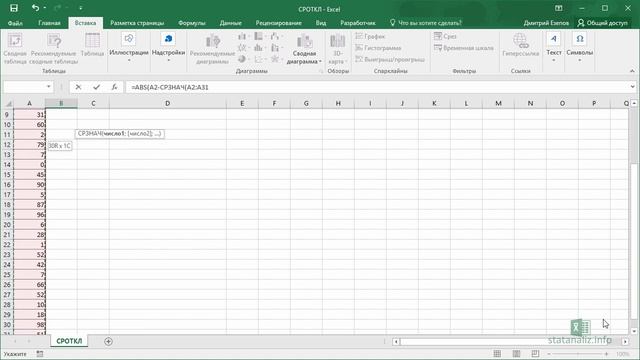Expand the Иллюстрации dropdown
Screen dimensions: 640x360
[x=129, y=48]
